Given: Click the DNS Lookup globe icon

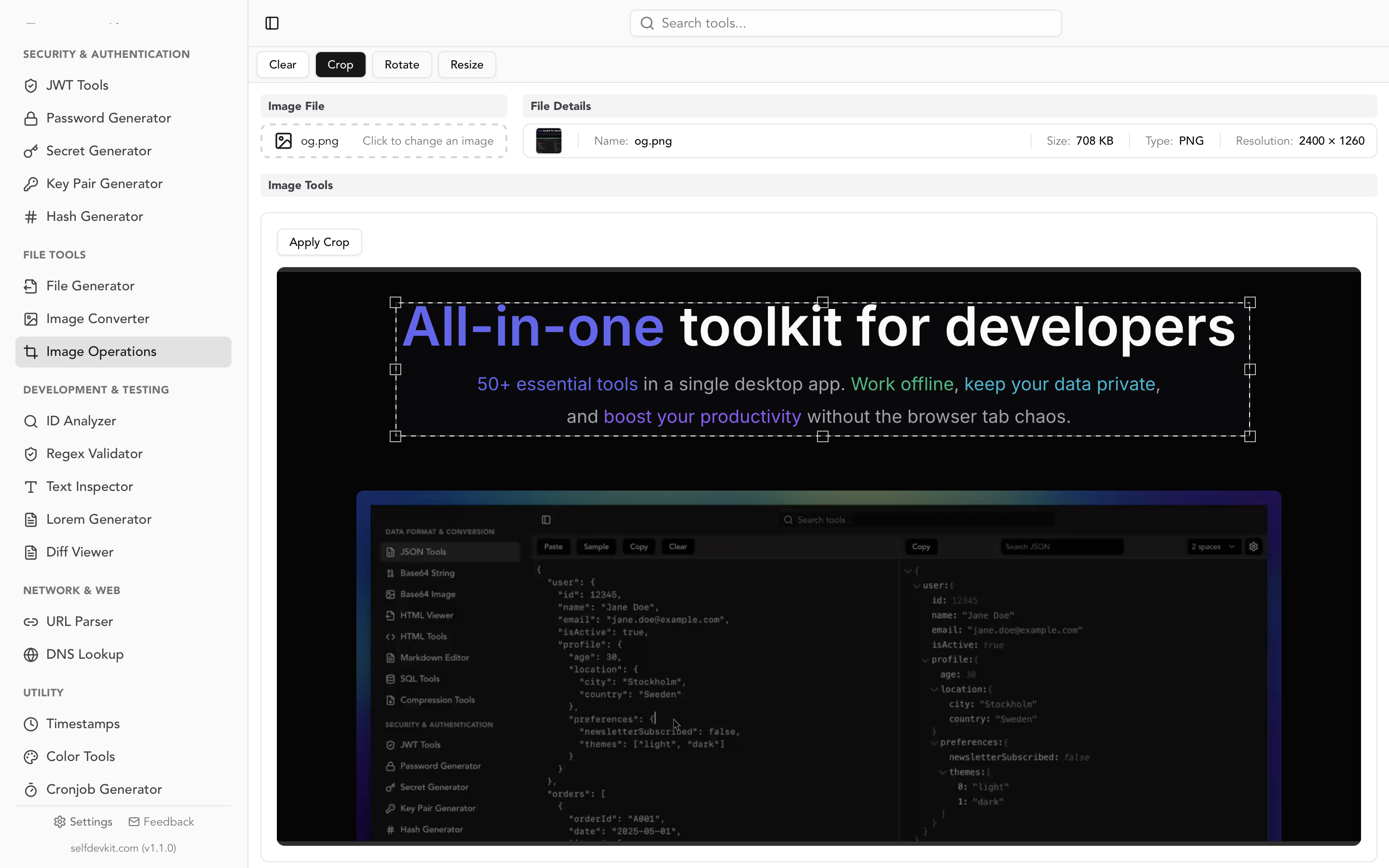Looking at the screenshot, I should click(31, 654).
